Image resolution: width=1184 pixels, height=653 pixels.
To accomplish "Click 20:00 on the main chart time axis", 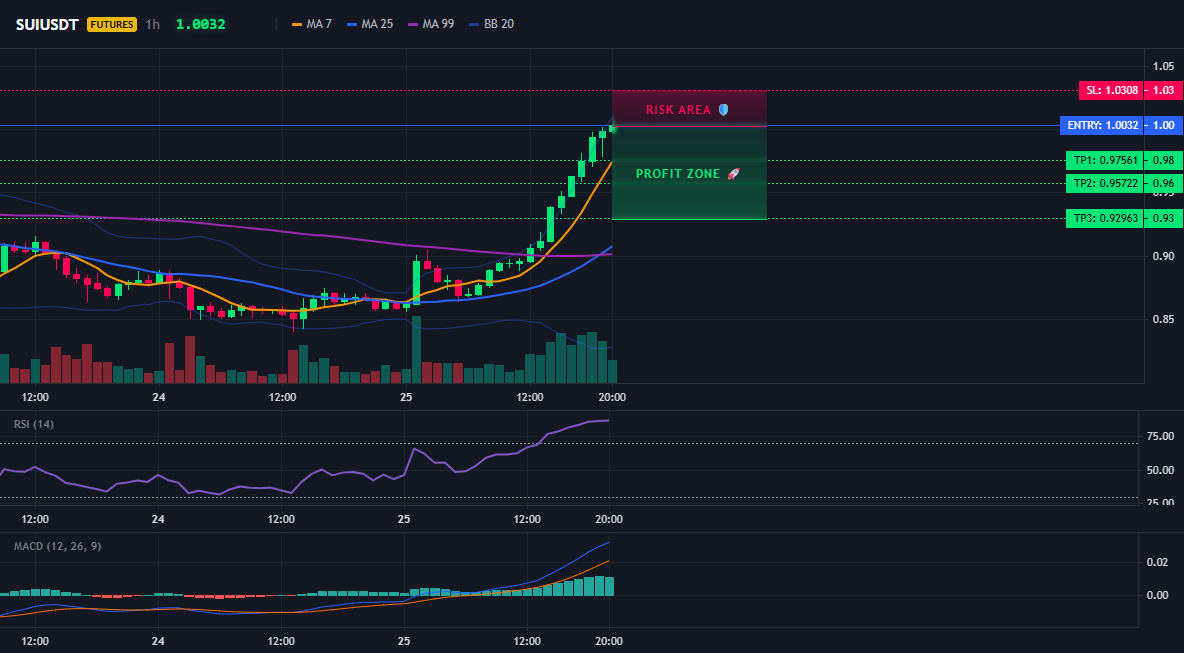I will tap(612, 397).
